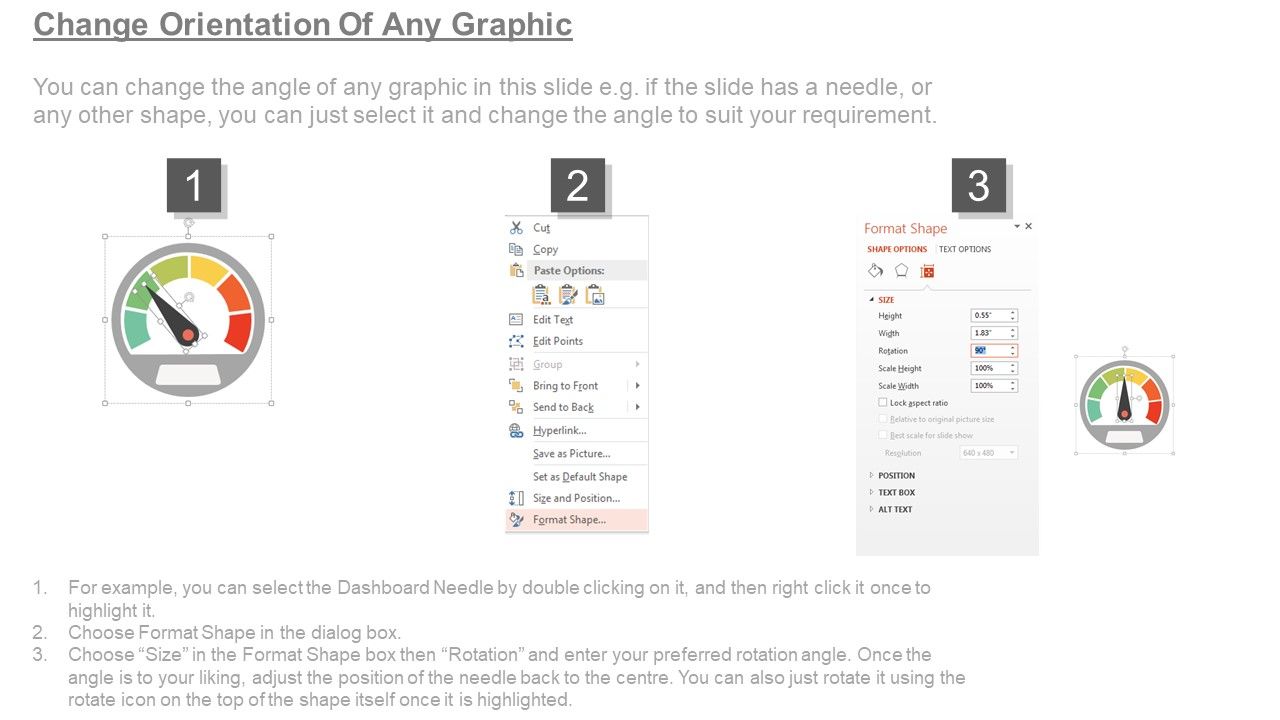
Task: Click the Edit Points icon
Action: [x=516, y=341]
